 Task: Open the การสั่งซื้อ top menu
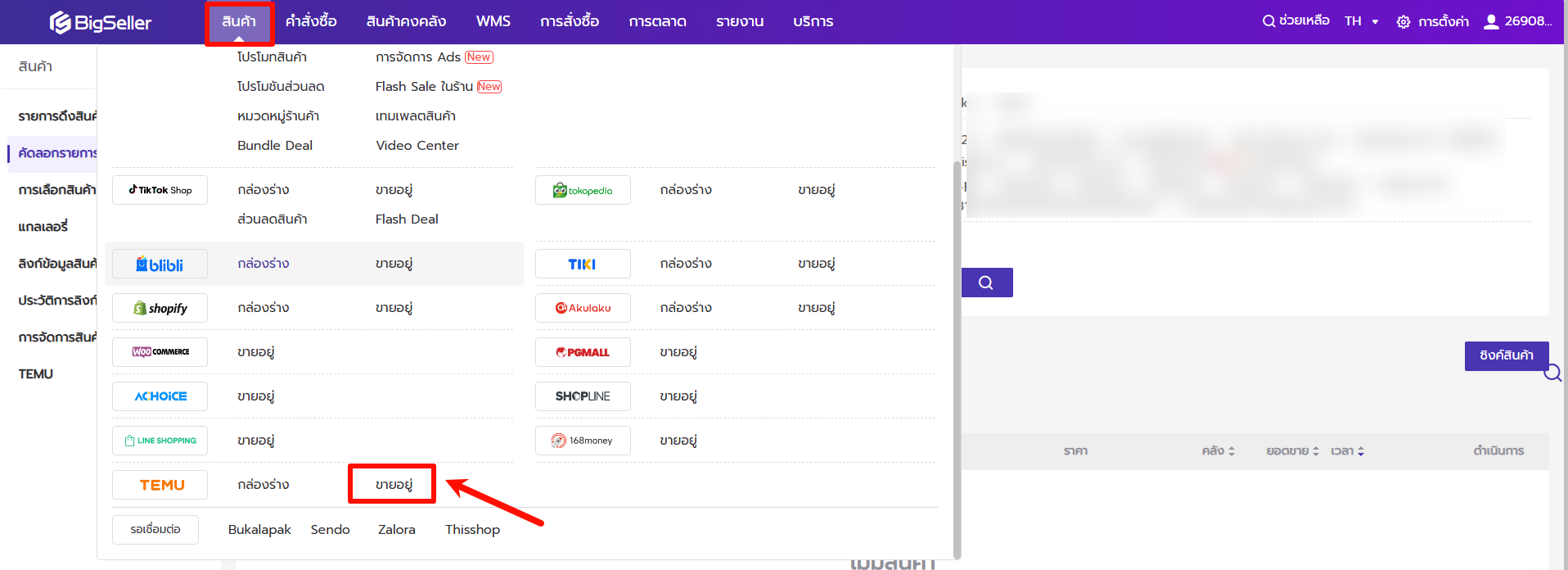click(570, 21)
